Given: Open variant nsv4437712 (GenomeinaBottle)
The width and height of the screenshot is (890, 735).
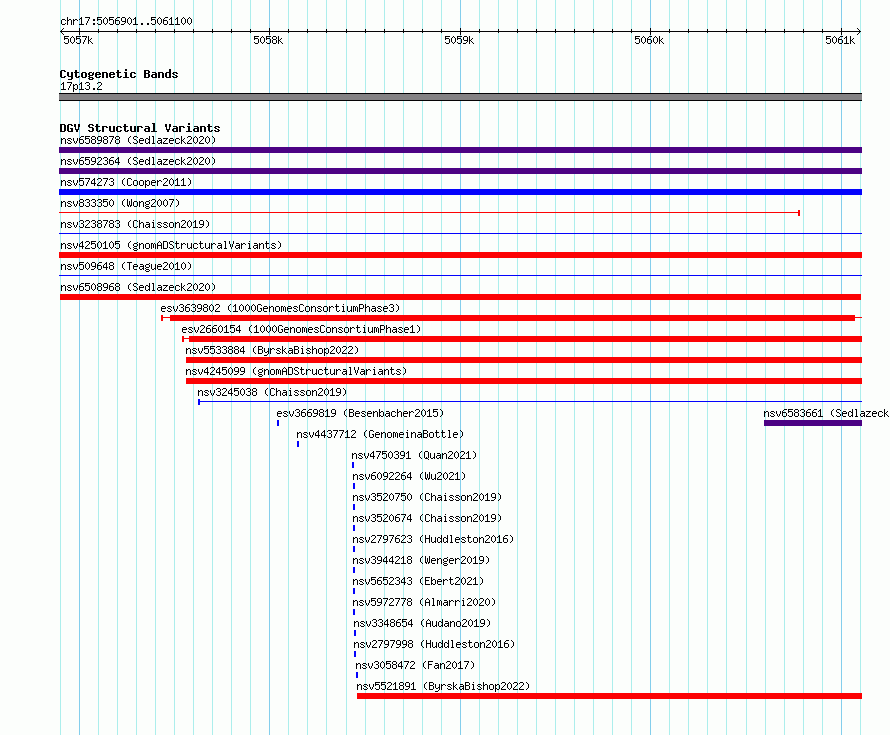Looking at the screenshot, I should [x=380, y=434].
